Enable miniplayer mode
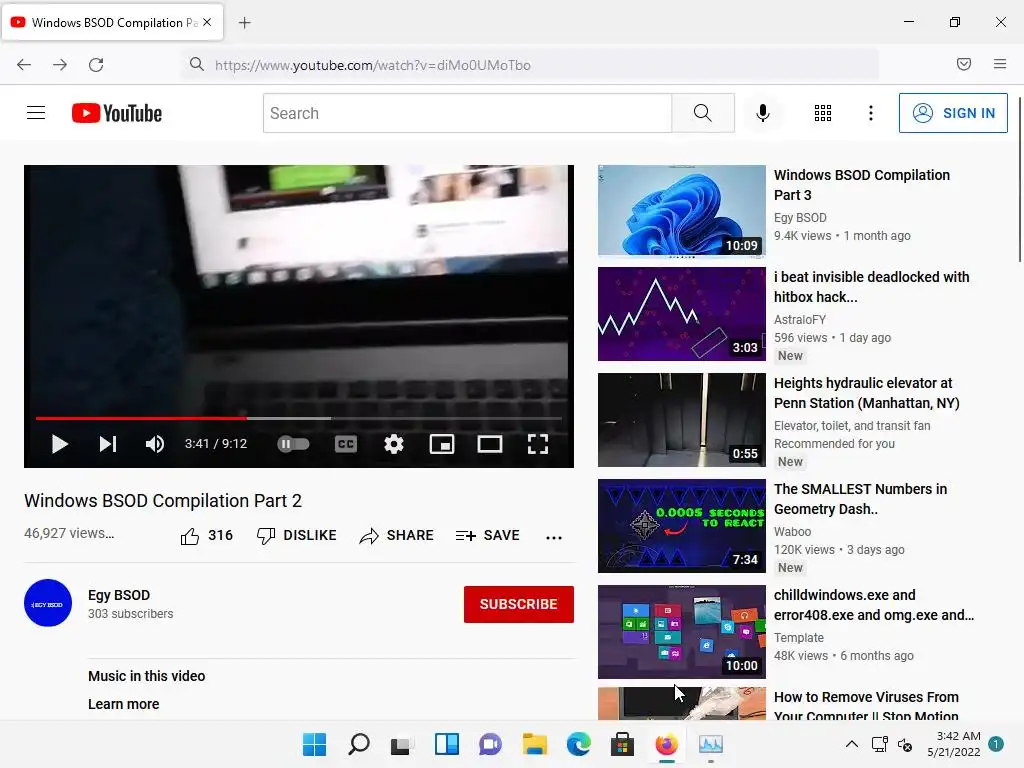 pyautogui.click(x=442, y=444)
